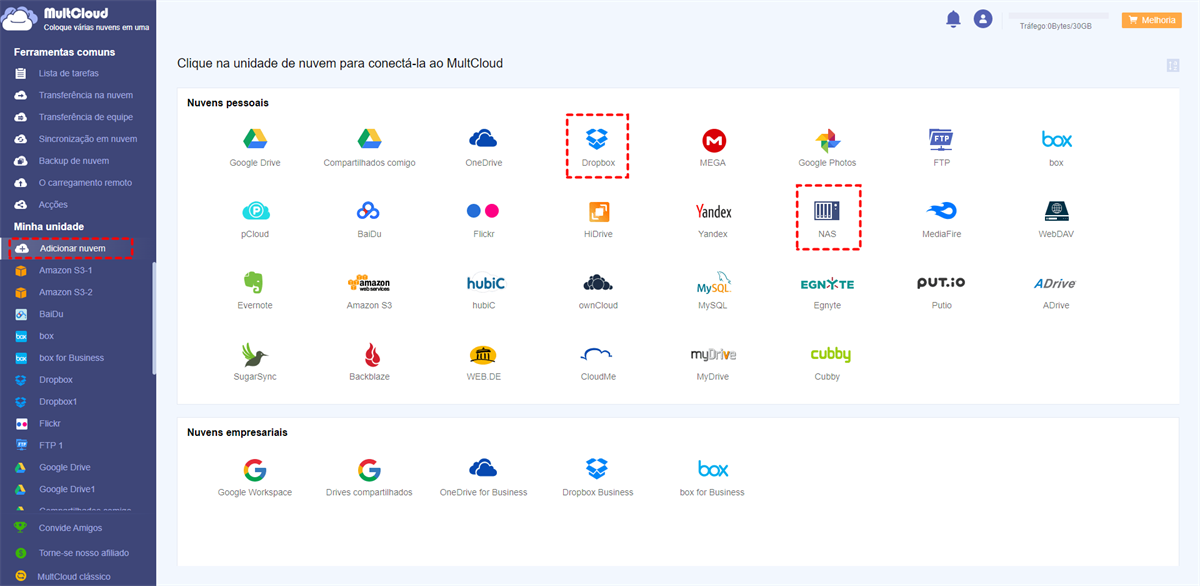The width and height of the screenshot is (1200, 586).
Task: Select Drives compartilhados business option
Action: 369,470
